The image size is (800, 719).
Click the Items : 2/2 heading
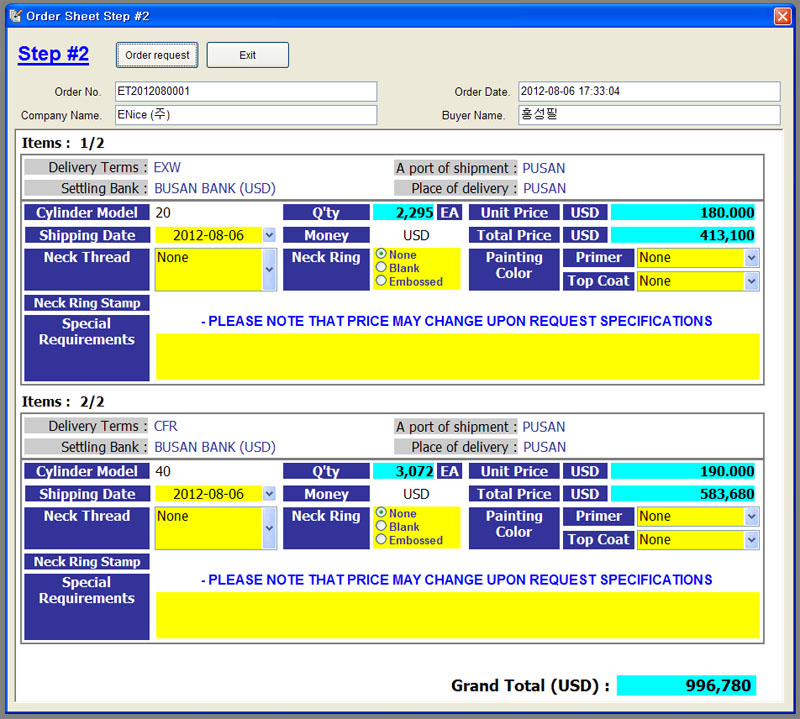[x=63, y=402]
